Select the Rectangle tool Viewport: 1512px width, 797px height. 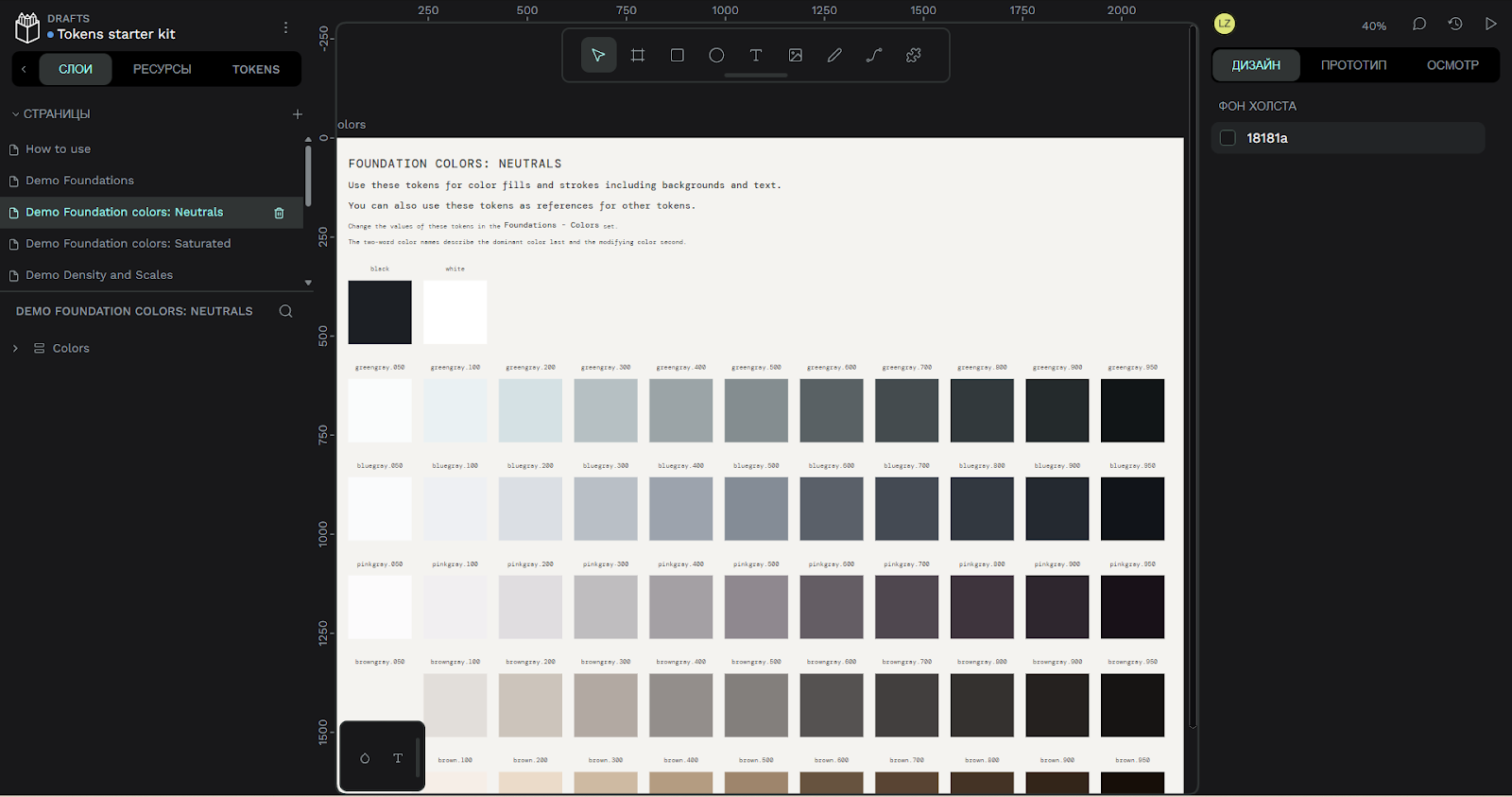[x=678, y=56]
